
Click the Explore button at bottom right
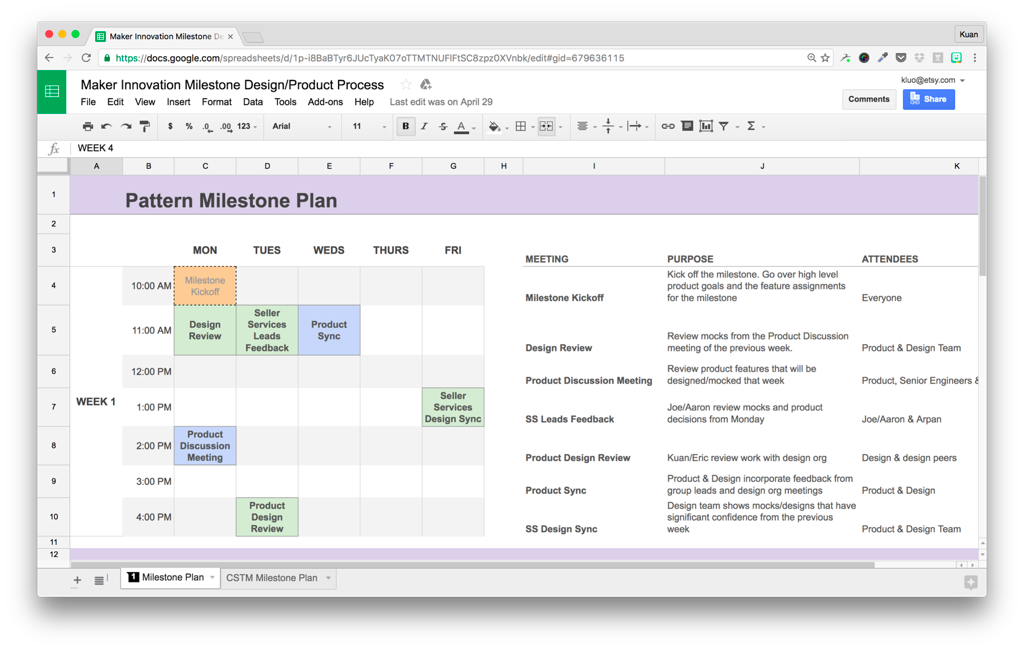[971, 582]
